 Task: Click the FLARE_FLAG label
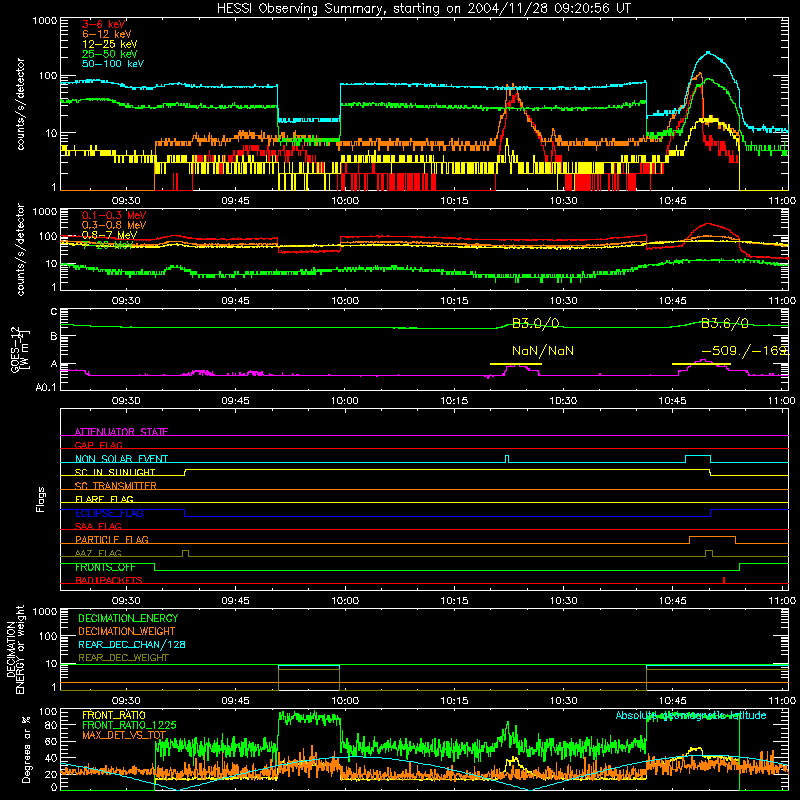(x=104, y=499)
